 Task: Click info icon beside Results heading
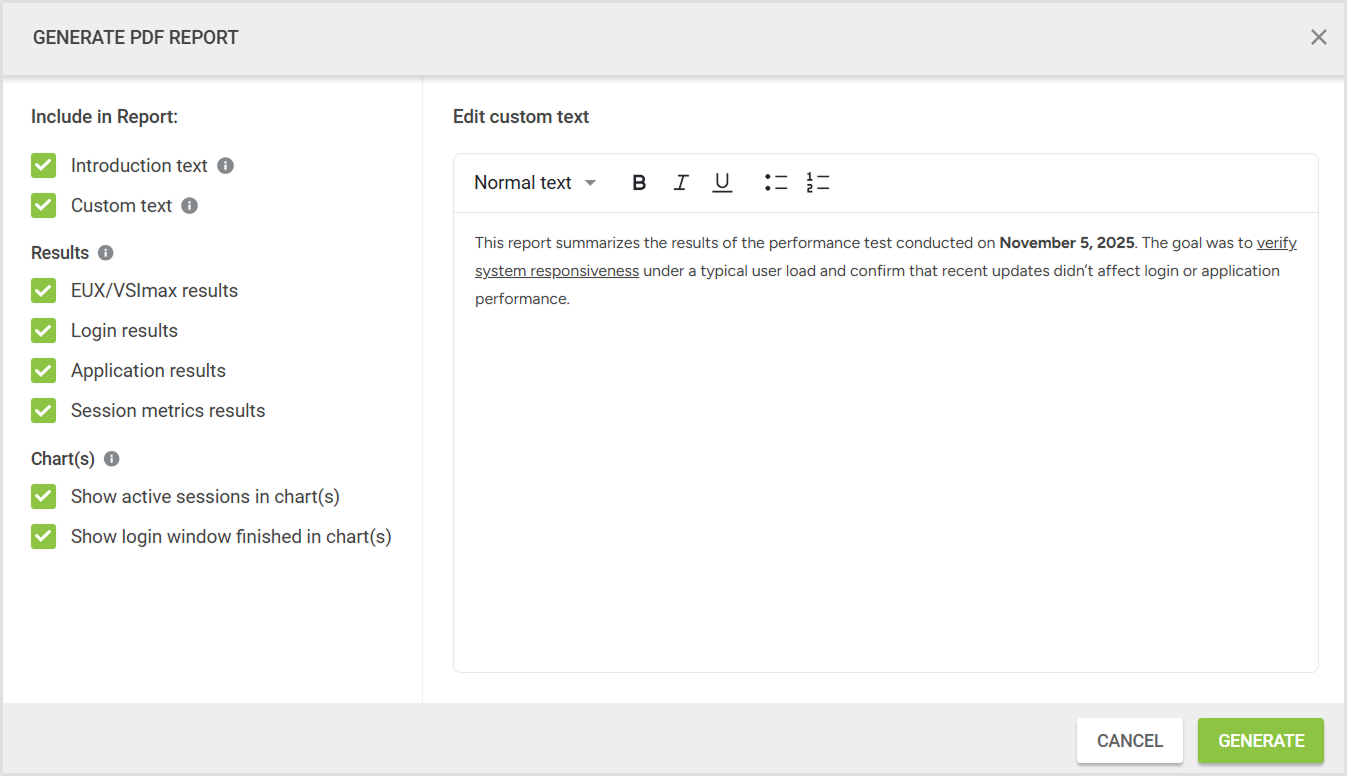[106, 253]
